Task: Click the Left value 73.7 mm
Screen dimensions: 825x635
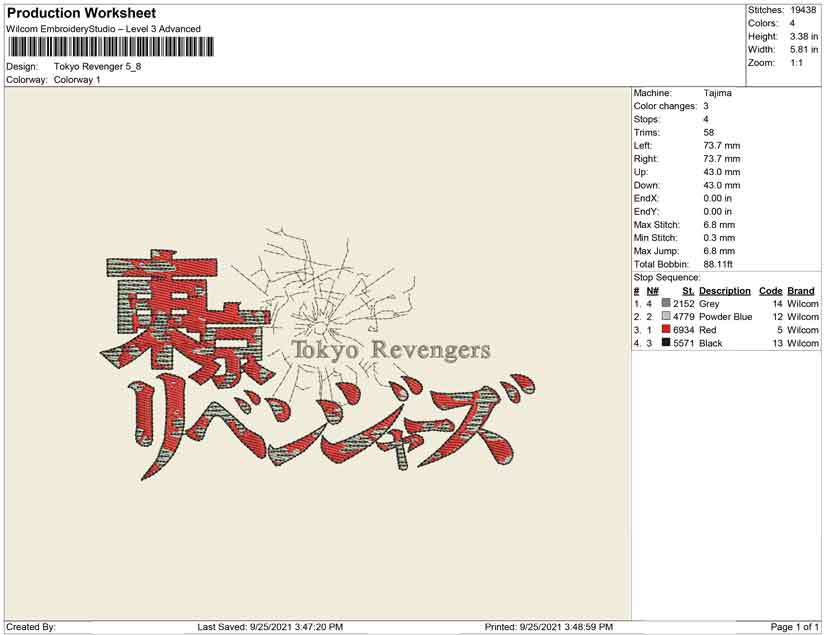Action: point(721,146)
